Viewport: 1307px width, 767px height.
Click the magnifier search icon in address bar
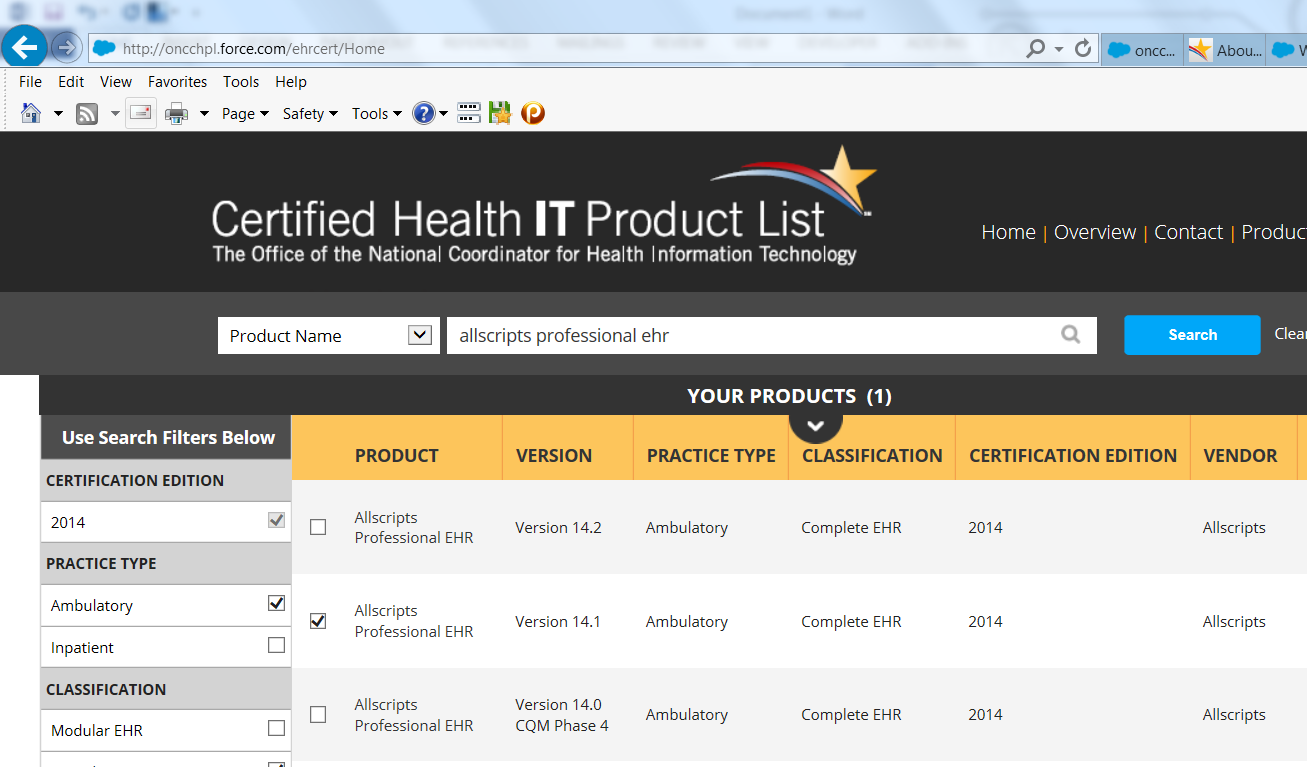(x=1035, y=48)
